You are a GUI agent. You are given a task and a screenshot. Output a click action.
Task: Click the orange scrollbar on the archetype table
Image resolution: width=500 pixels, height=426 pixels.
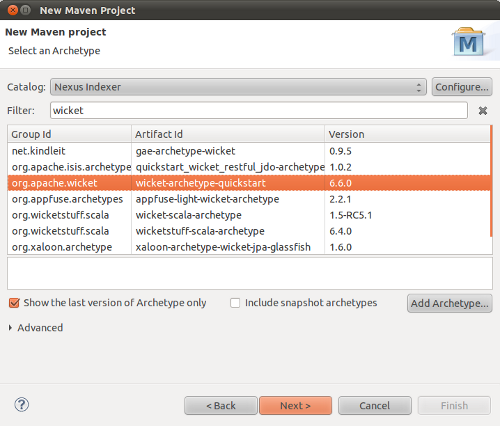tap(491, 181)
